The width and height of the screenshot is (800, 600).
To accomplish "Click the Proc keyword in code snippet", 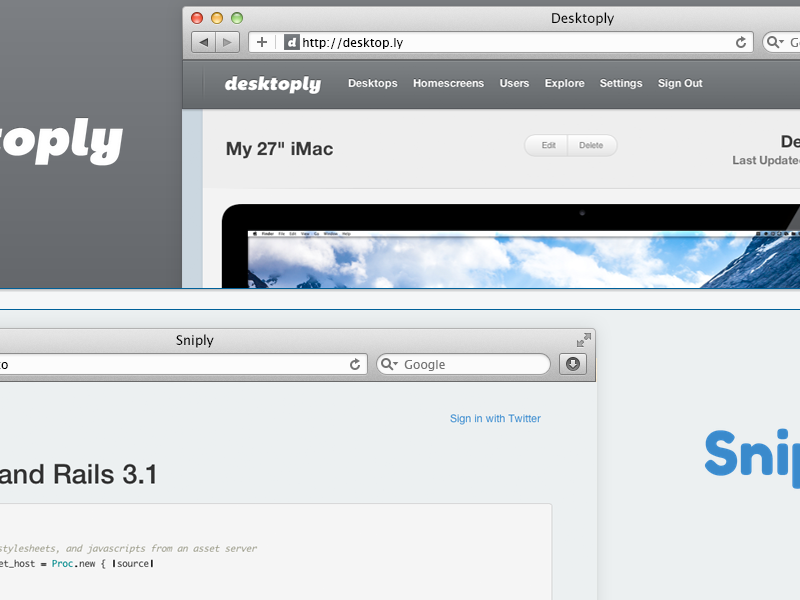I will tap(62, 564).
